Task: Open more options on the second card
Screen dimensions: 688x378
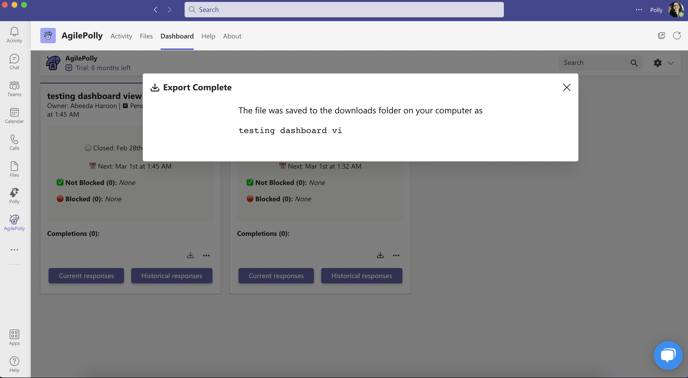Action: click(396, 255)
